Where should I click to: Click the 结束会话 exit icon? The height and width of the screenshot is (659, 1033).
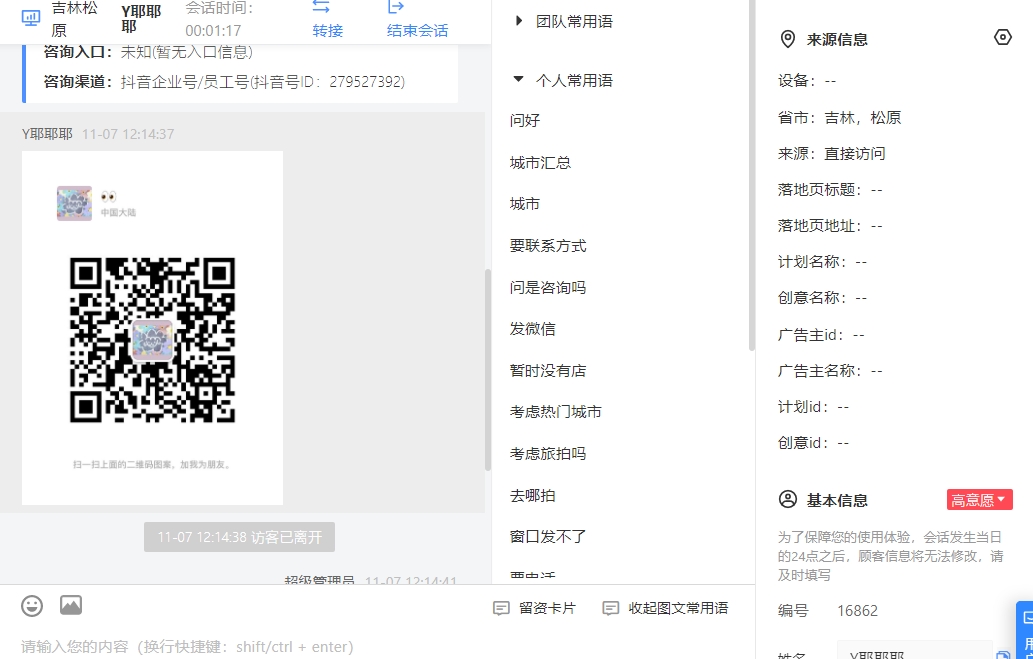(395, 7)
